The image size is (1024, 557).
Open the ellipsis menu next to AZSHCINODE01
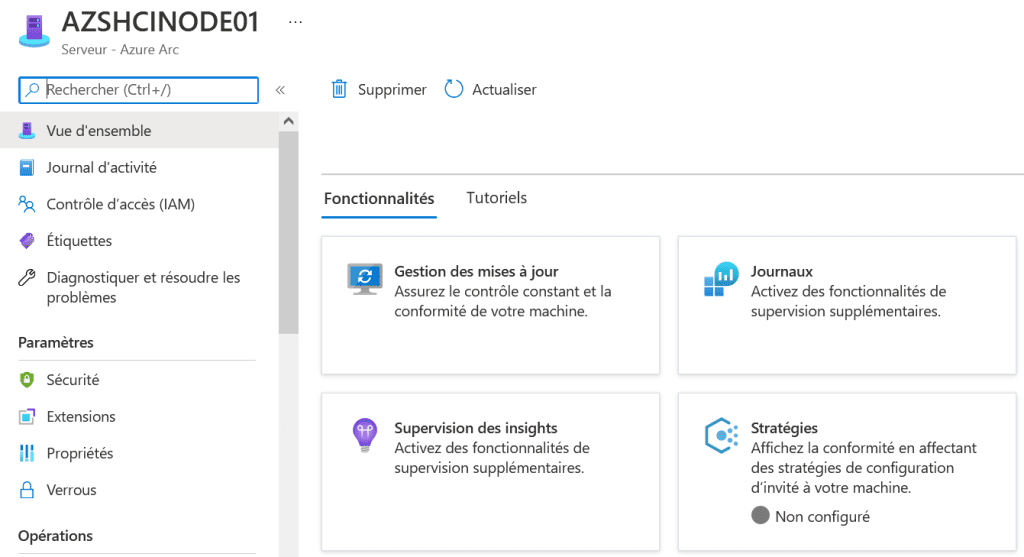pyautogui.click(x=295, y=21)
